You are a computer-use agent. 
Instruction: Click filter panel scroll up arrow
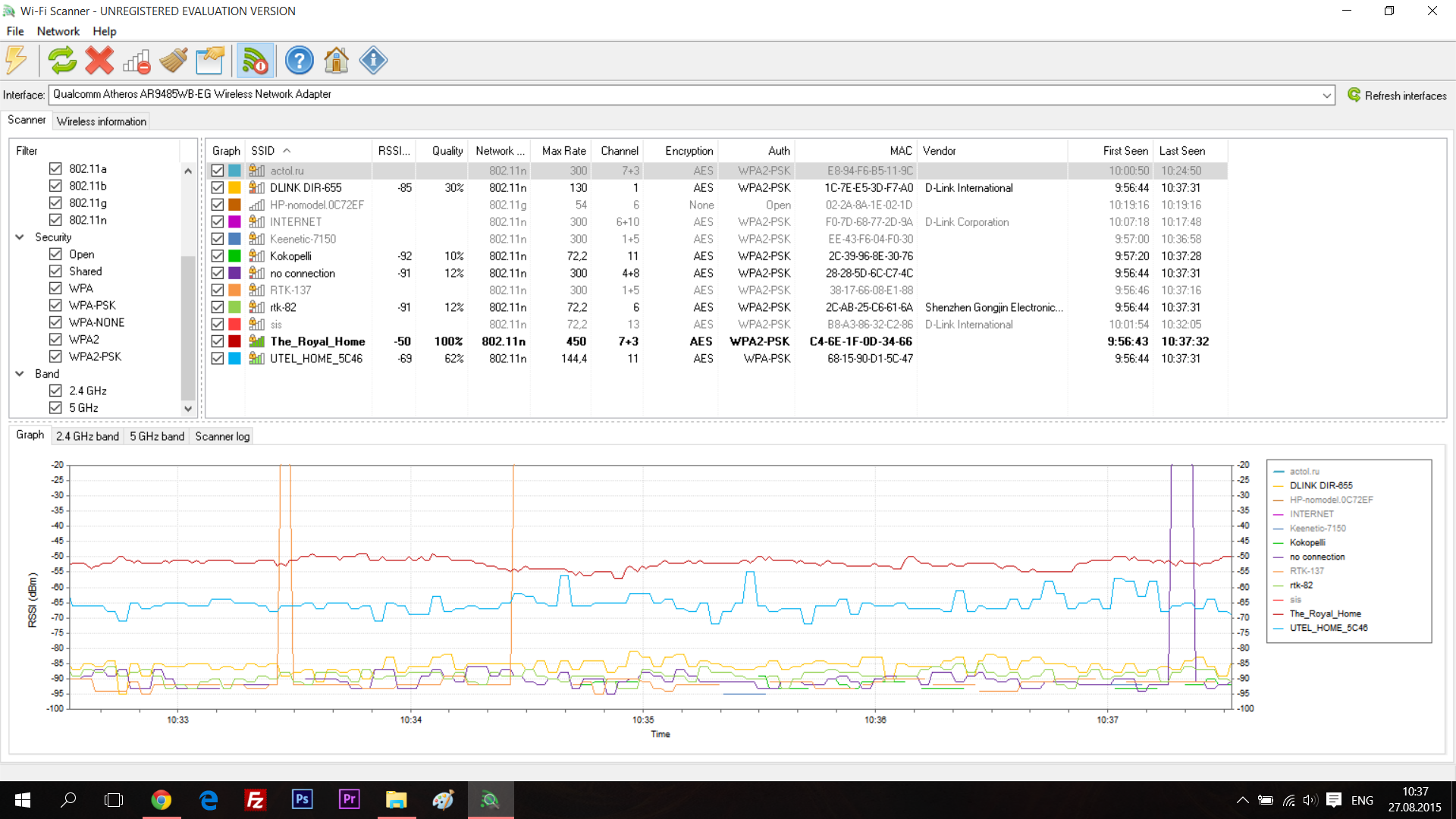[188, 171]
